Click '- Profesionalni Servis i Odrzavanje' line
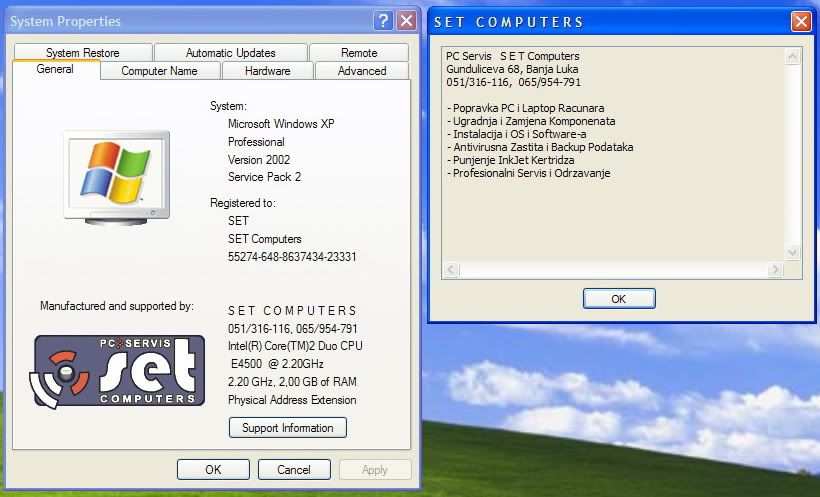This screenshot has width=820, height=497. click(x=528, y=173)
